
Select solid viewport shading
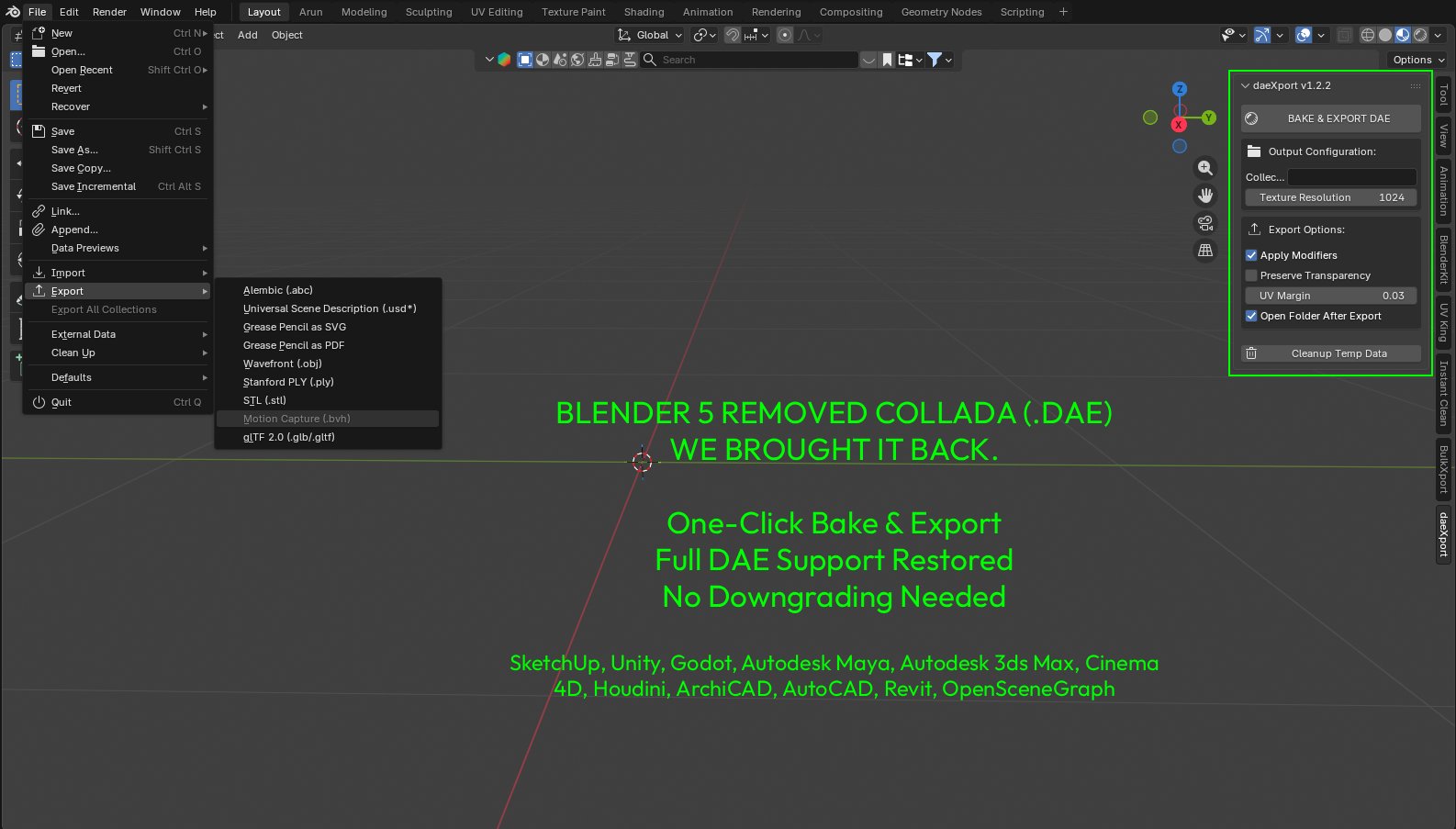(1385, 35)
